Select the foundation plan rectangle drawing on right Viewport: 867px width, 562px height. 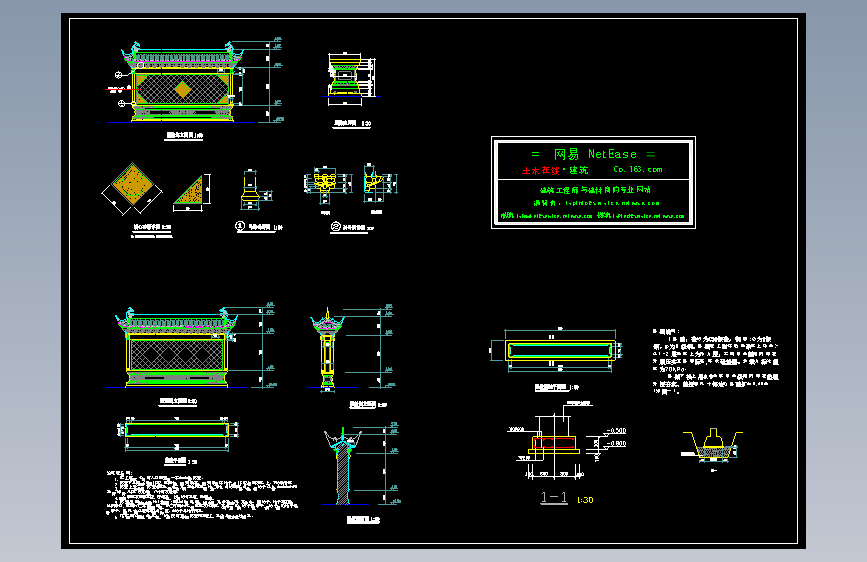pos(560,350)
